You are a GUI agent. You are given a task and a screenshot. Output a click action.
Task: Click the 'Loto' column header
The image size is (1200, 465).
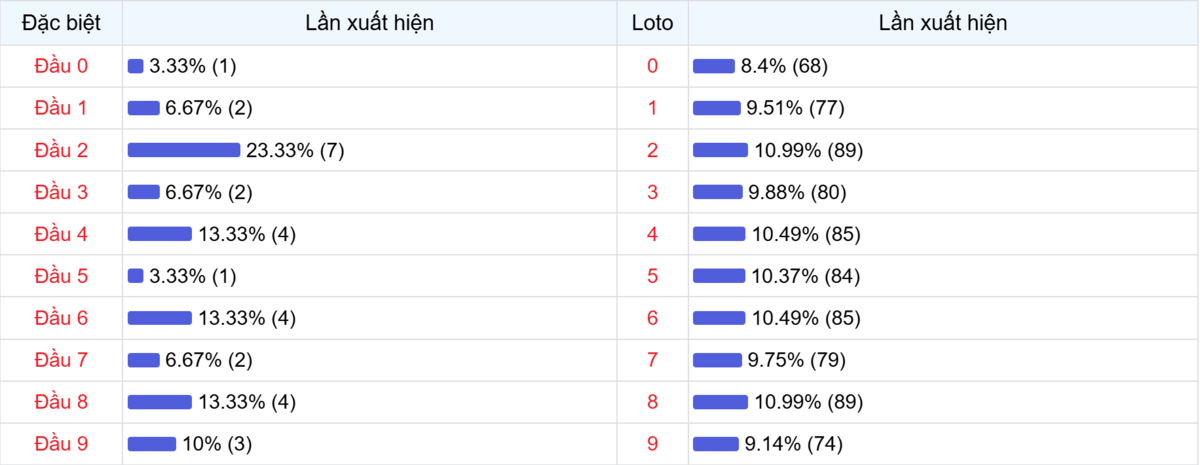[x=653, y=23]
